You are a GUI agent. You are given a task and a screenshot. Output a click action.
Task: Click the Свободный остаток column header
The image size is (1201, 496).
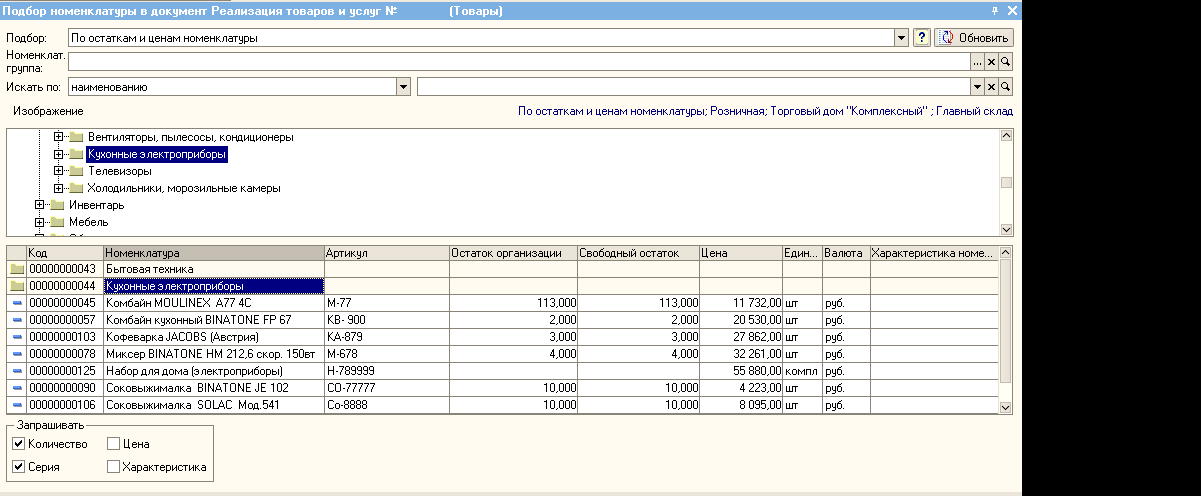[639, 253]
